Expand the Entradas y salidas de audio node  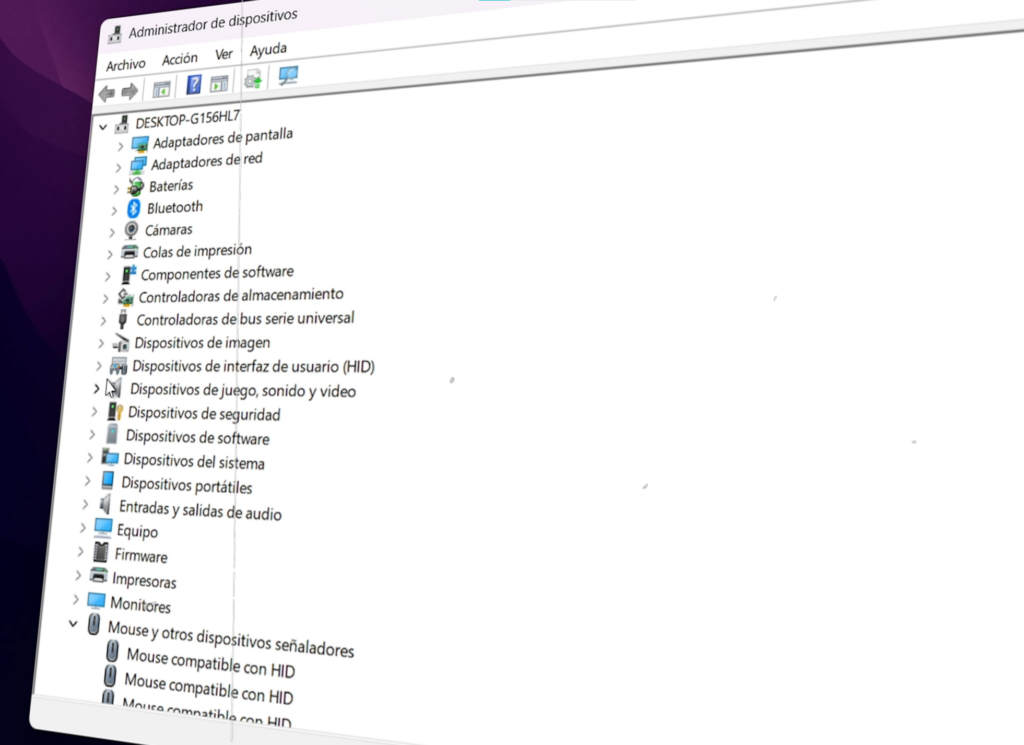(x=85, y=504)
